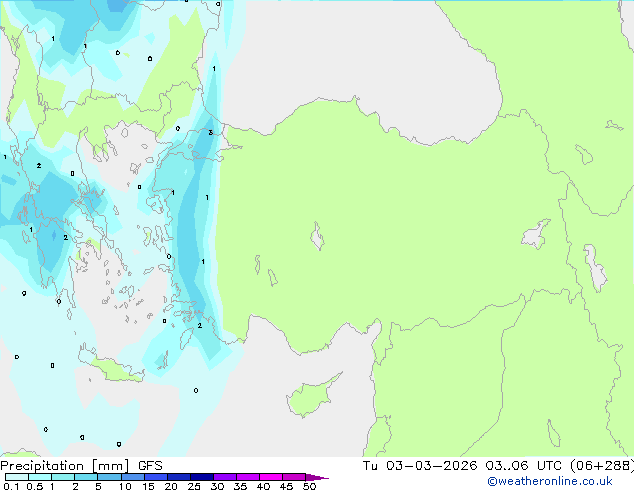Image resolution: width=634 pixels, height=490 pixels.
Task: Click the precipitation value "3" near the Bosphorus
Action: tap(210, 133)
